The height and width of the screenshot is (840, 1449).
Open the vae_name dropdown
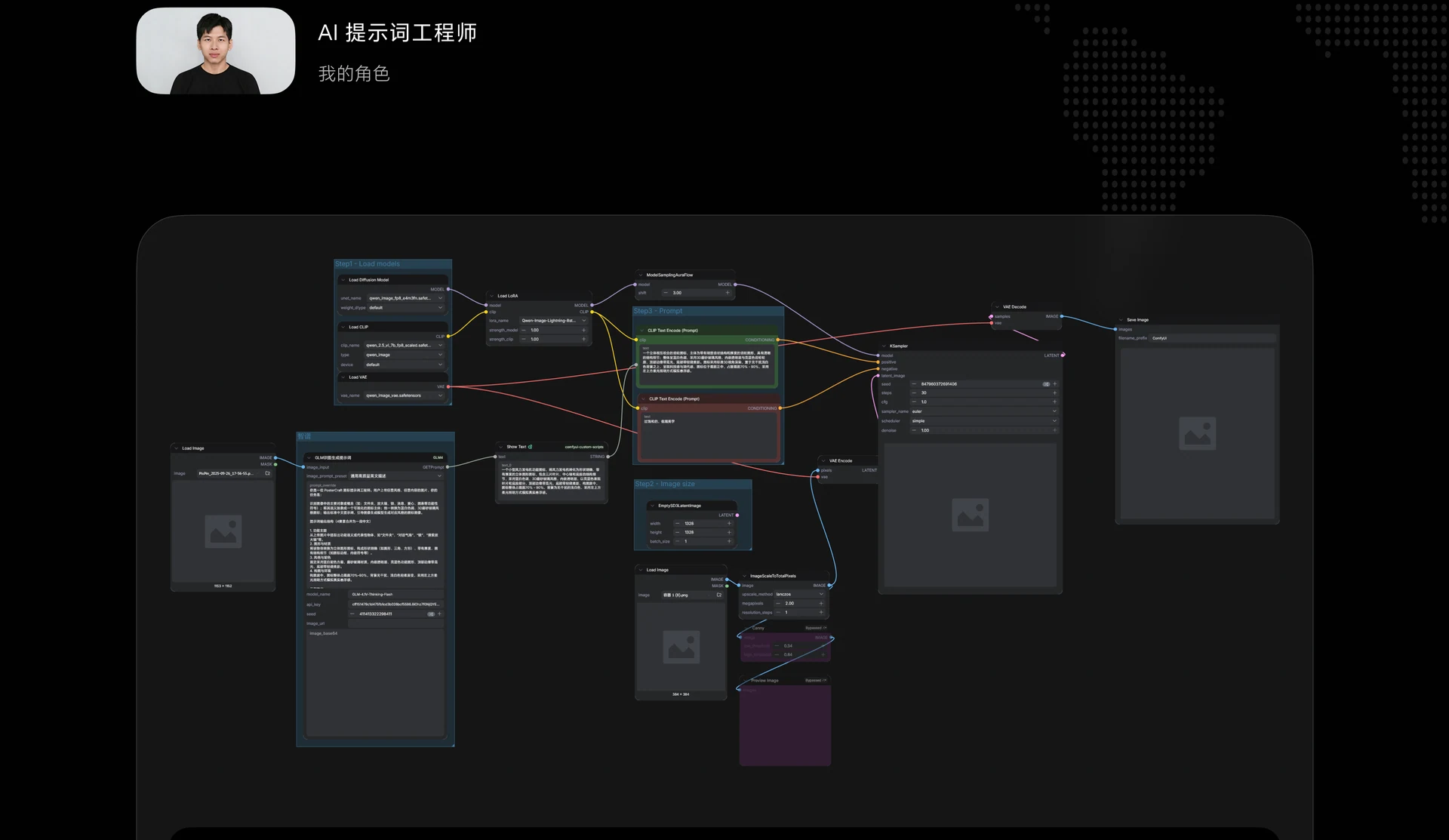point(405,395)
